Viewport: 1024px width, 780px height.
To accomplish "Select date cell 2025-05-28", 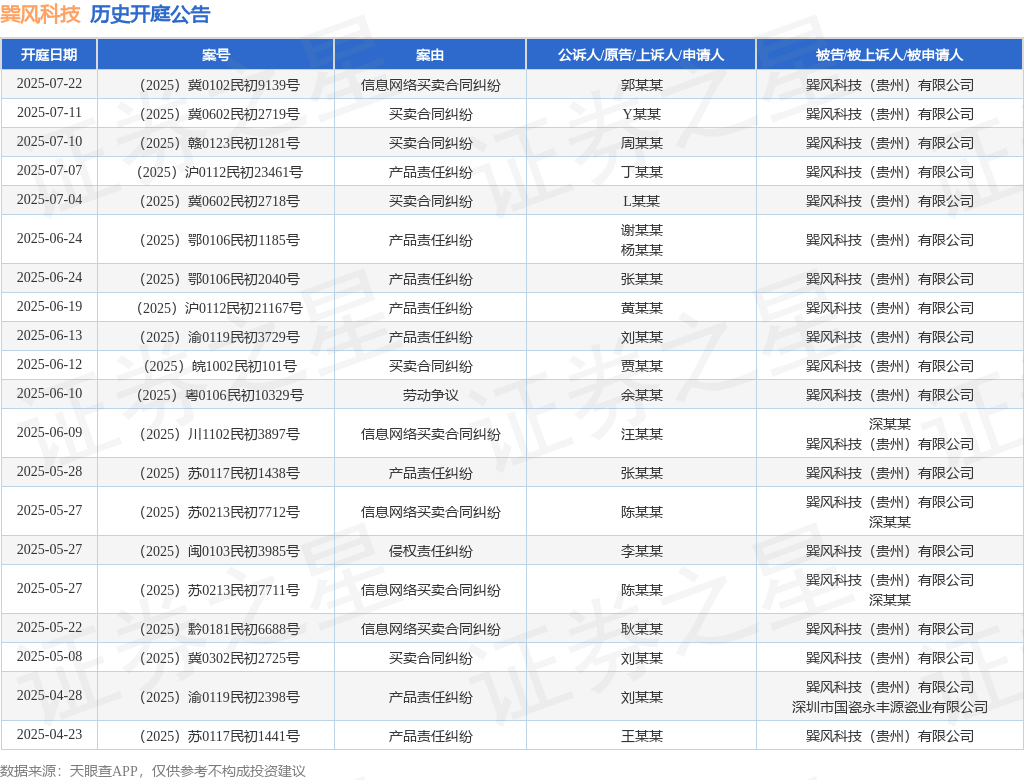I will (49, 472).
